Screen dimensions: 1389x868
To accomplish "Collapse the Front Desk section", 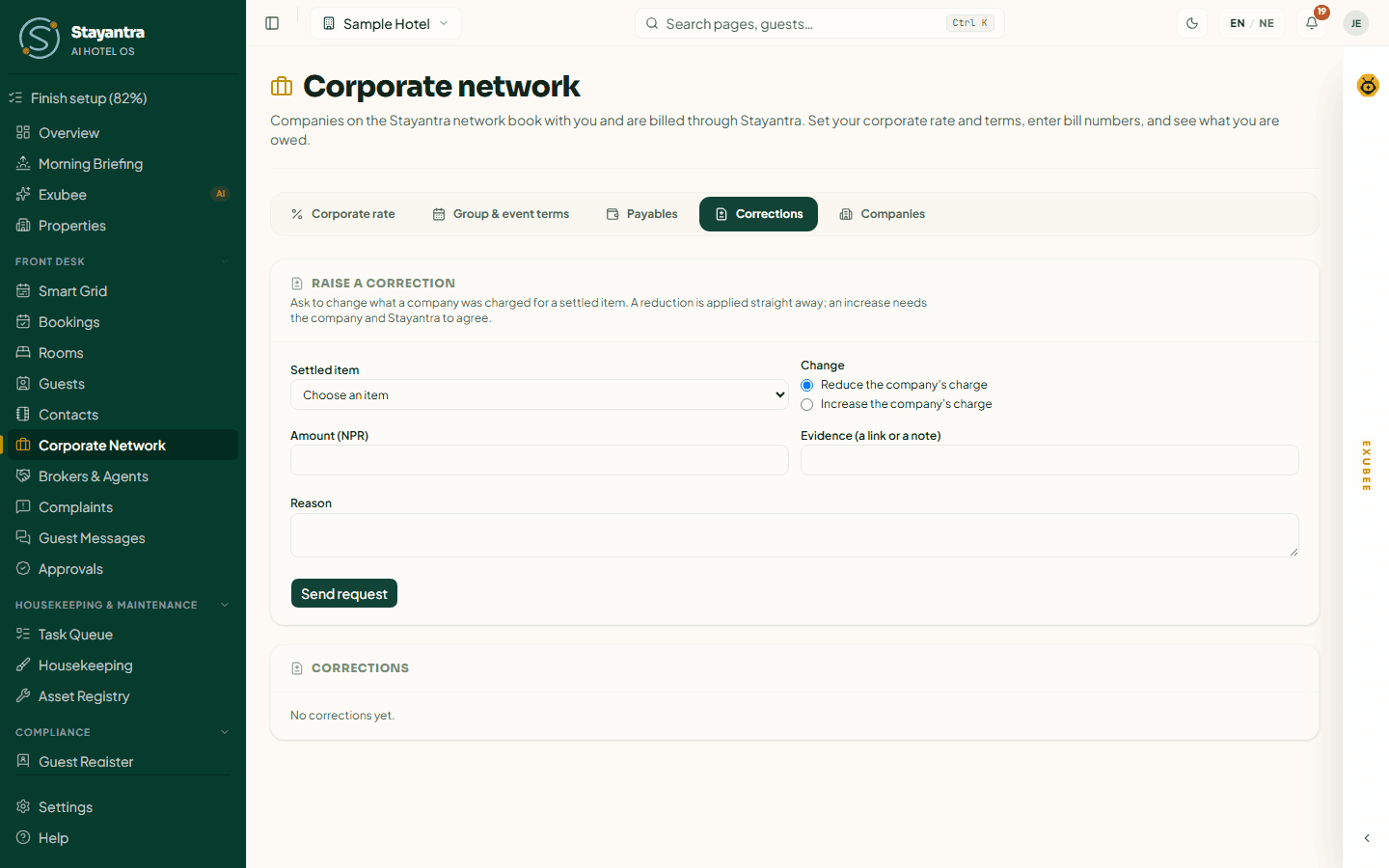I will pos(225,261).
